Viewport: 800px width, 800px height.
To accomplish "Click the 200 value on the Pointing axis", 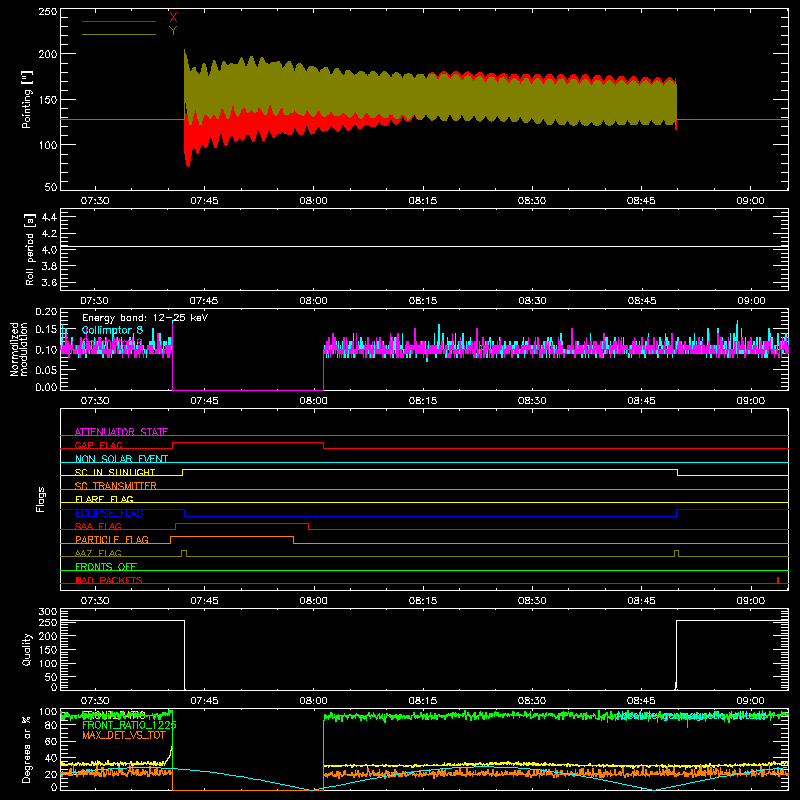I will [x=47, y=54].
